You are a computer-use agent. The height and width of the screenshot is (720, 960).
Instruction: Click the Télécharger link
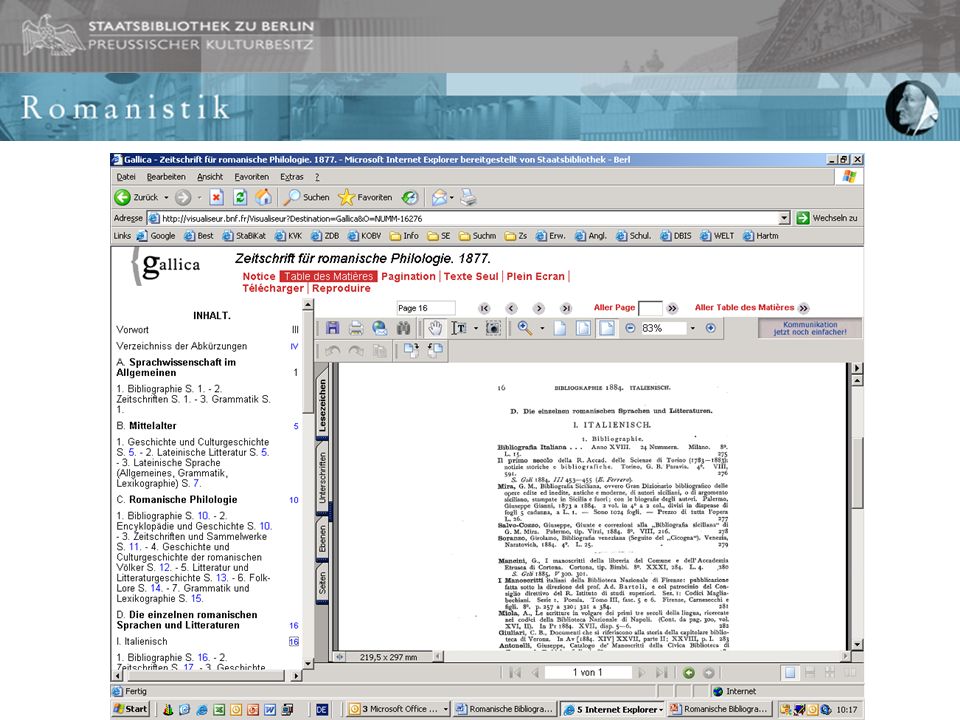273,288
